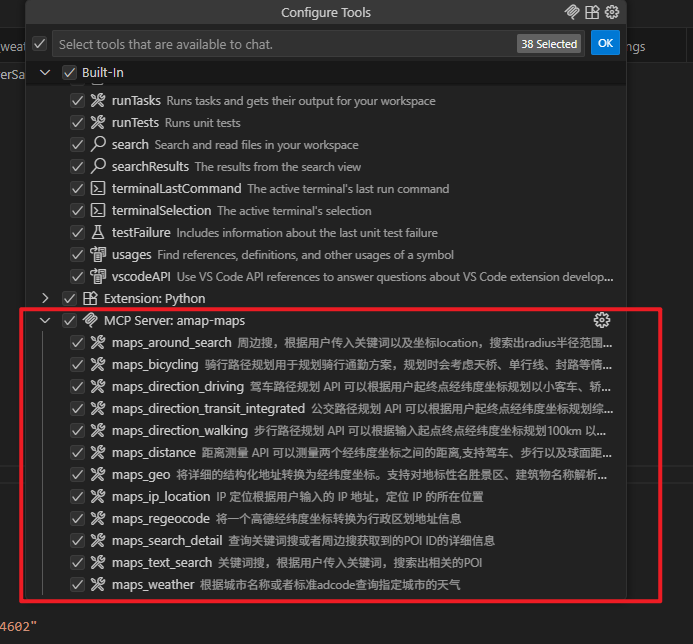Viewport: 693px width, 644px height.
Task: Click the maps_direction_driving tools icon
Action: coord(98,387)
